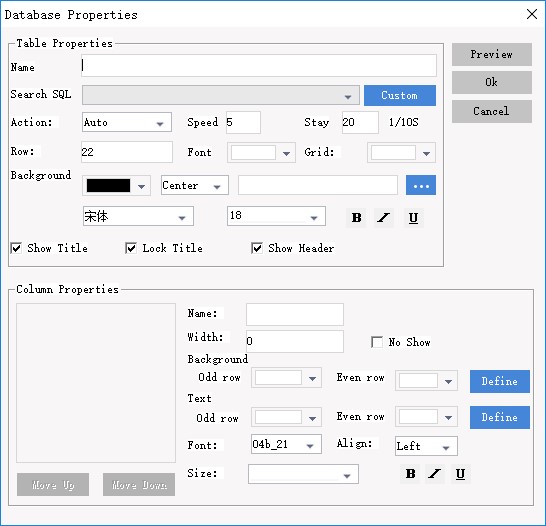
Task: Click the Row input field showing 22
Action: coord(127,152)
